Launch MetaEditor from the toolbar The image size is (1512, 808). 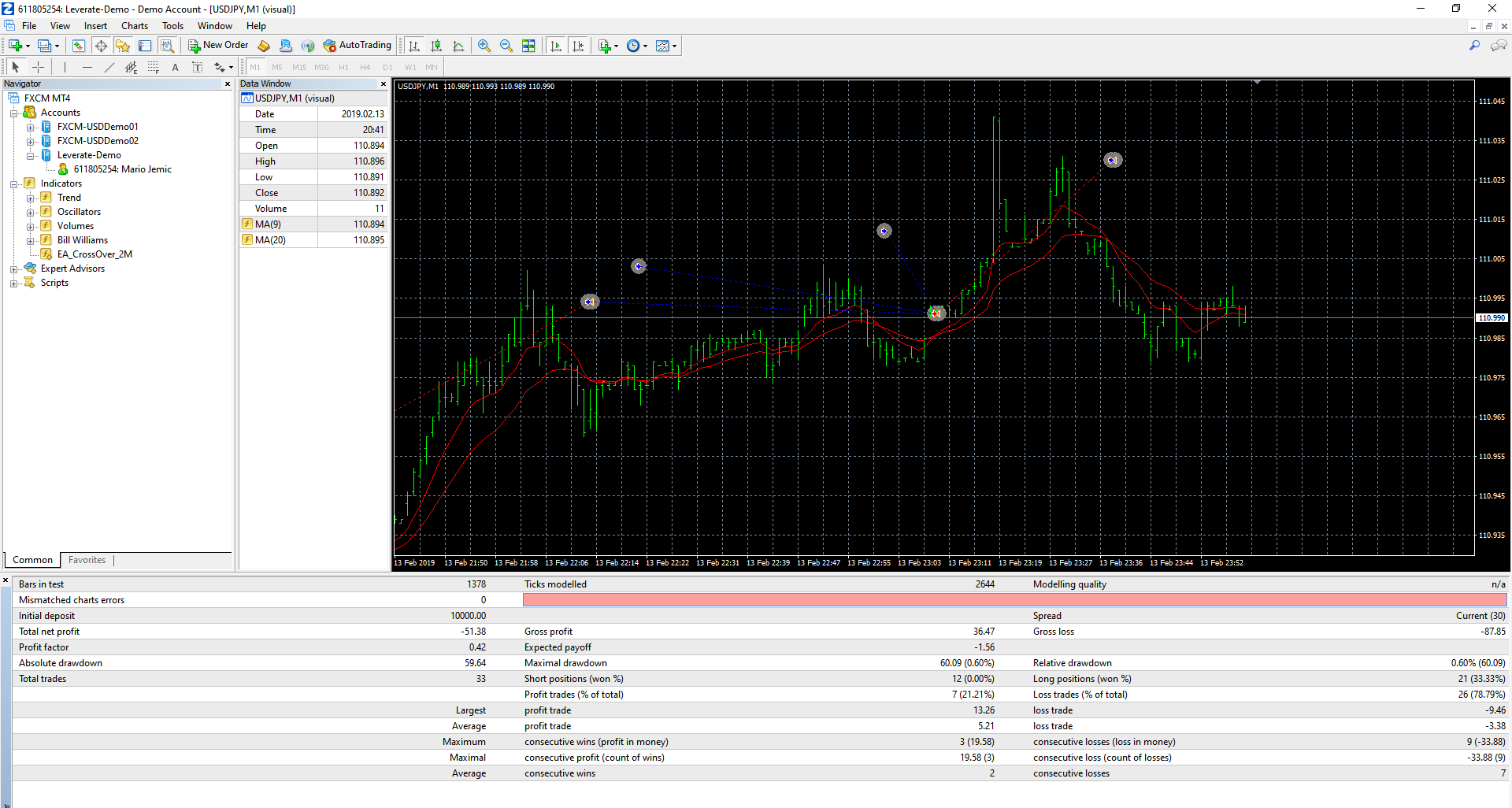point(264,46)
